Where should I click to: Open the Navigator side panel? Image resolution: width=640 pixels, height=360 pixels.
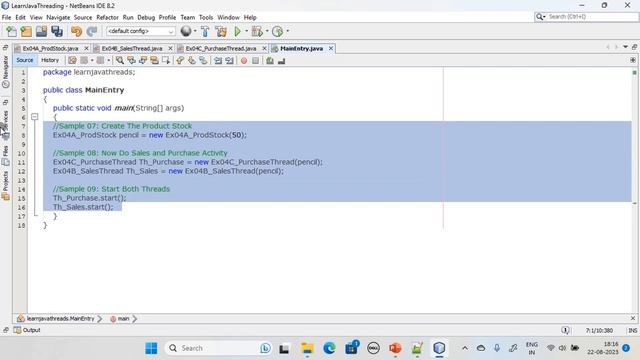6,72
